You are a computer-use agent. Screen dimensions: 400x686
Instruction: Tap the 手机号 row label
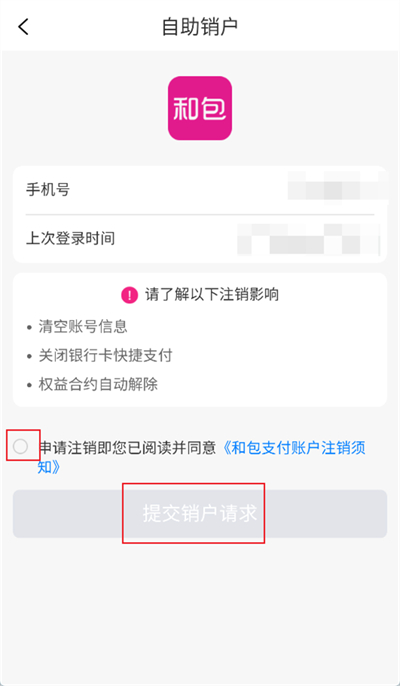48,190
